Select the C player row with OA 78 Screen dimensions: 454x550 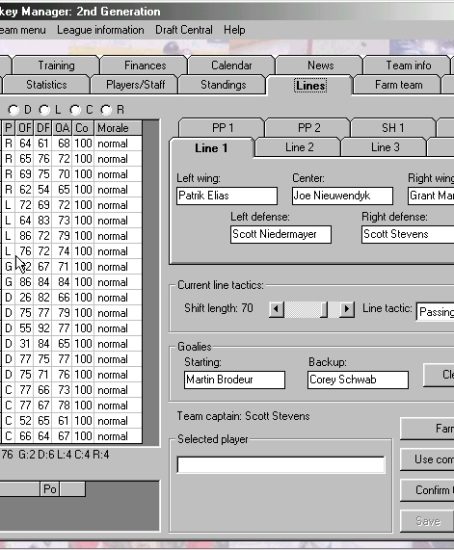(72, 406)
